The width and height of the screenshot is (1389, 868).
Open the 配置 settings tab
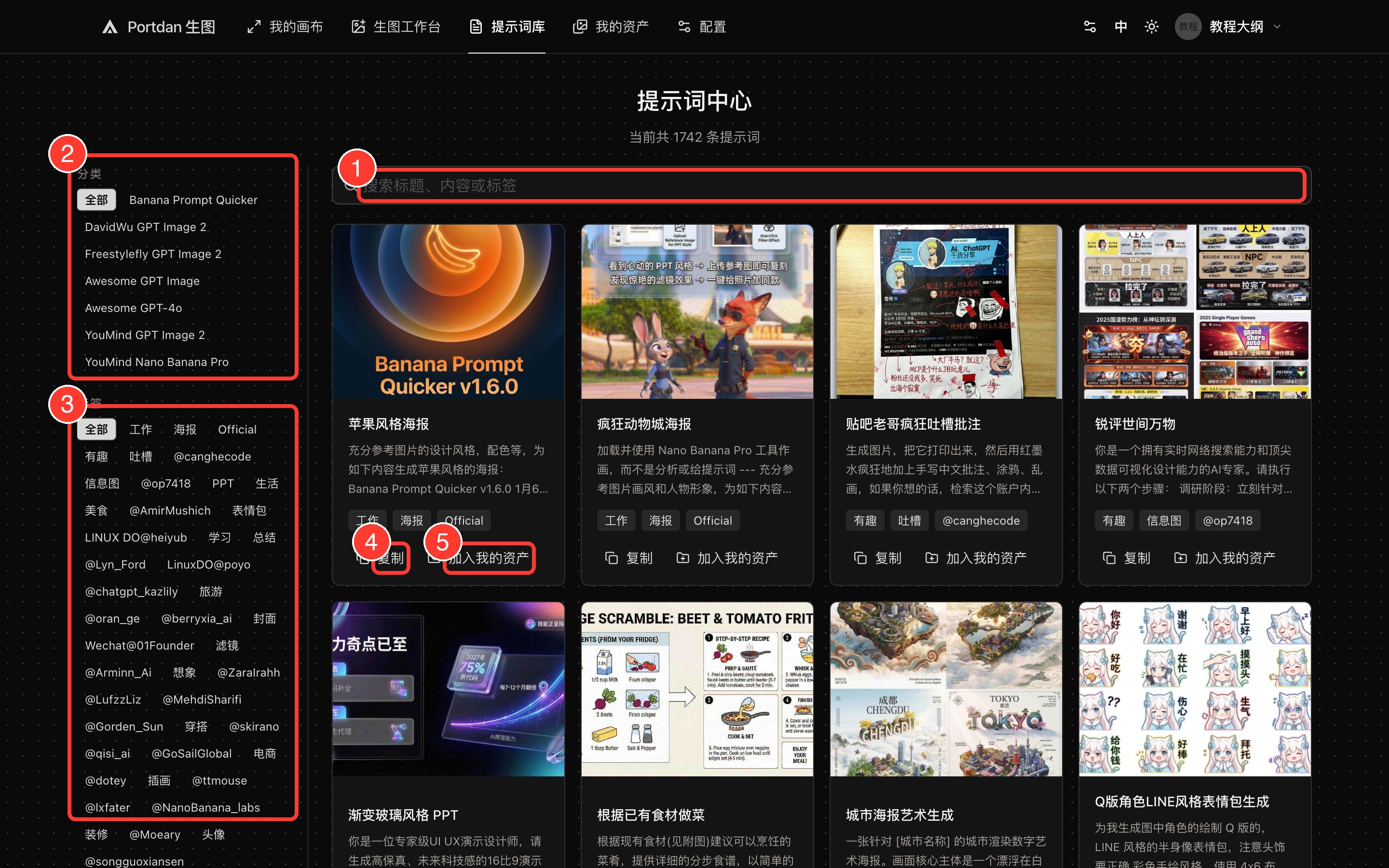click(702, 27)
